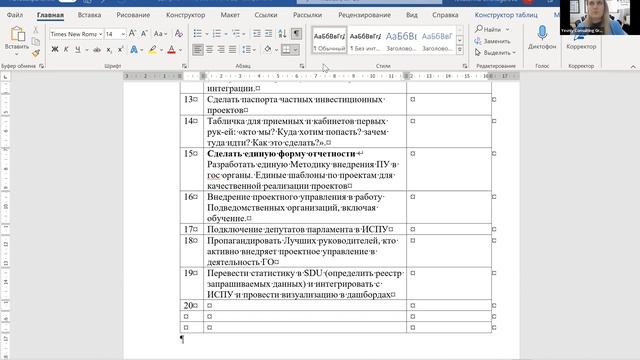This screenshot has width=640, height=360.
Task: Open shading paint bucket fill
Action: [x=268, y=50]
